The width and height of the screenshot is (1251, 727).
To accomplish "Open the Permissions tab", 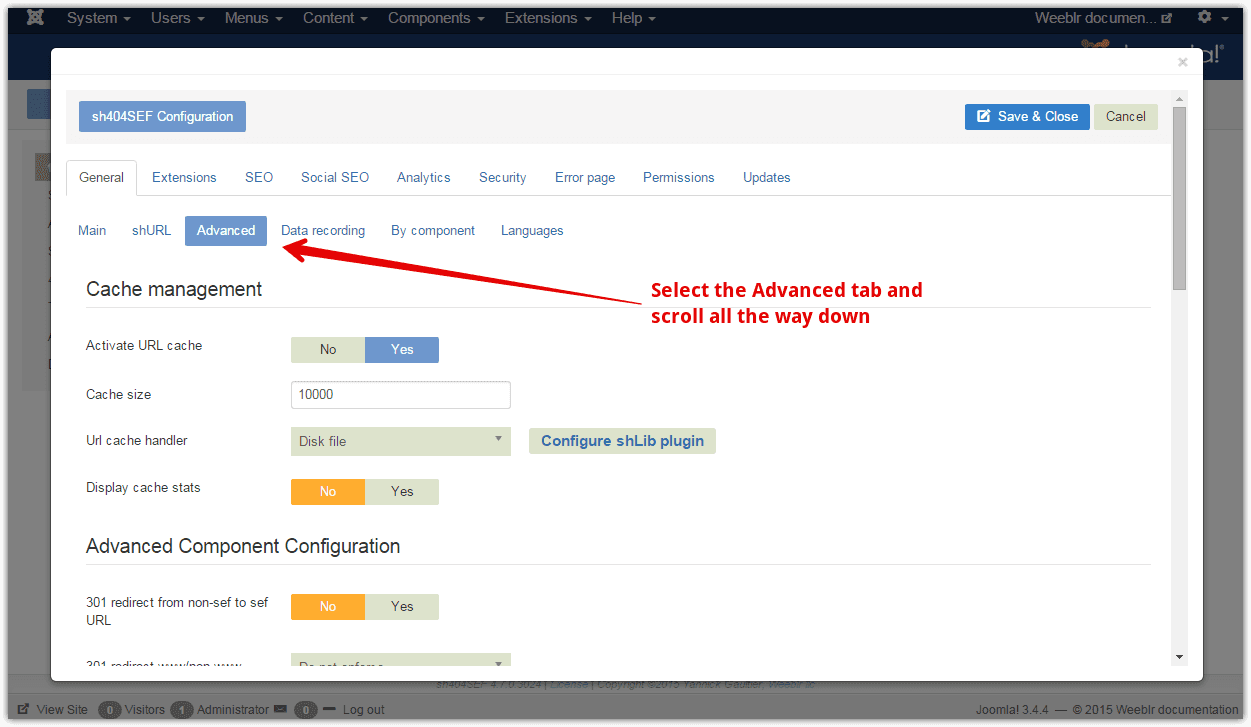I will click(x=679, y=177).
